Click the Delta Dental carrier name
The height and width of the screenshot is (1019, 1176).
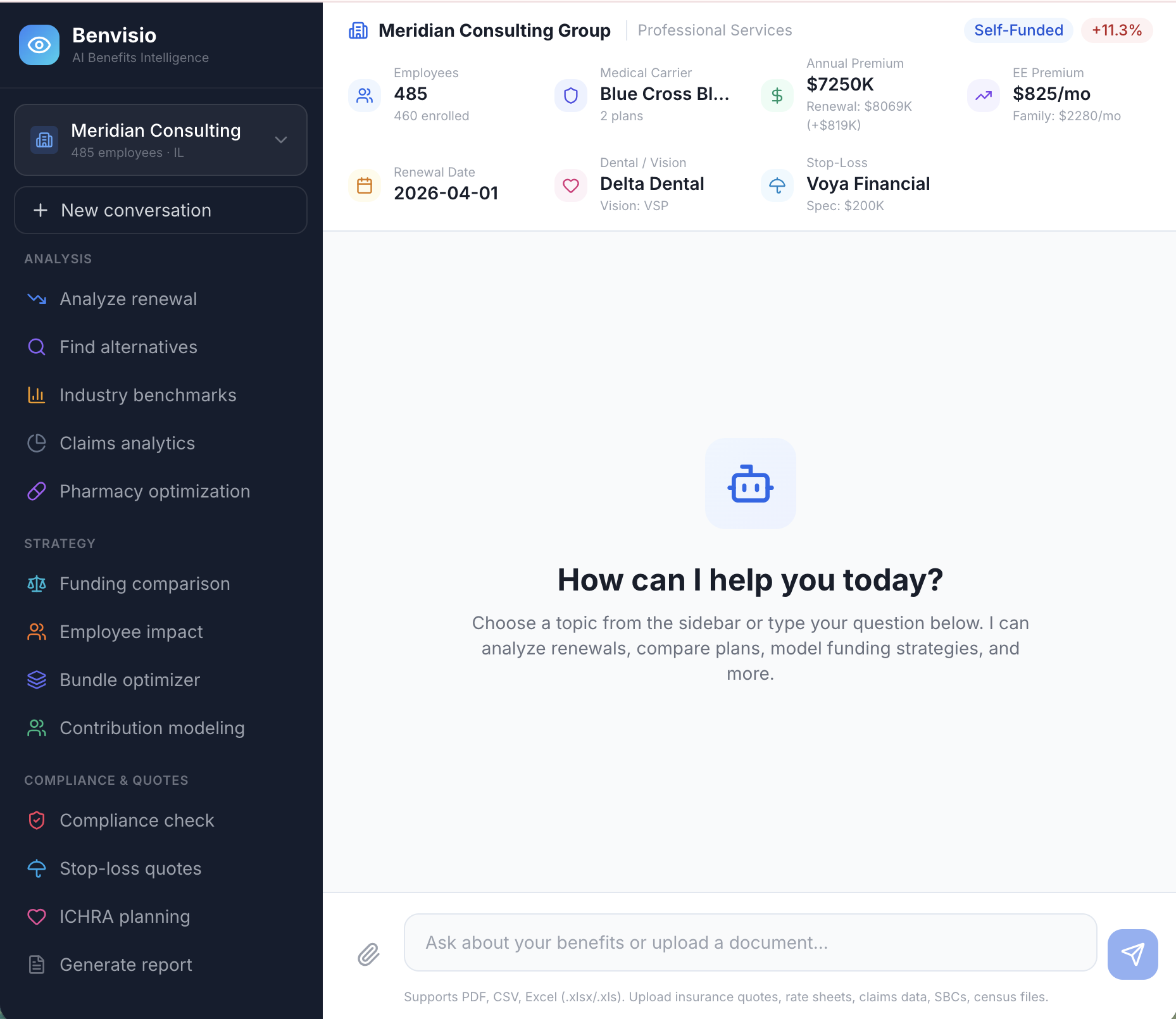click(x=652, y=184)
